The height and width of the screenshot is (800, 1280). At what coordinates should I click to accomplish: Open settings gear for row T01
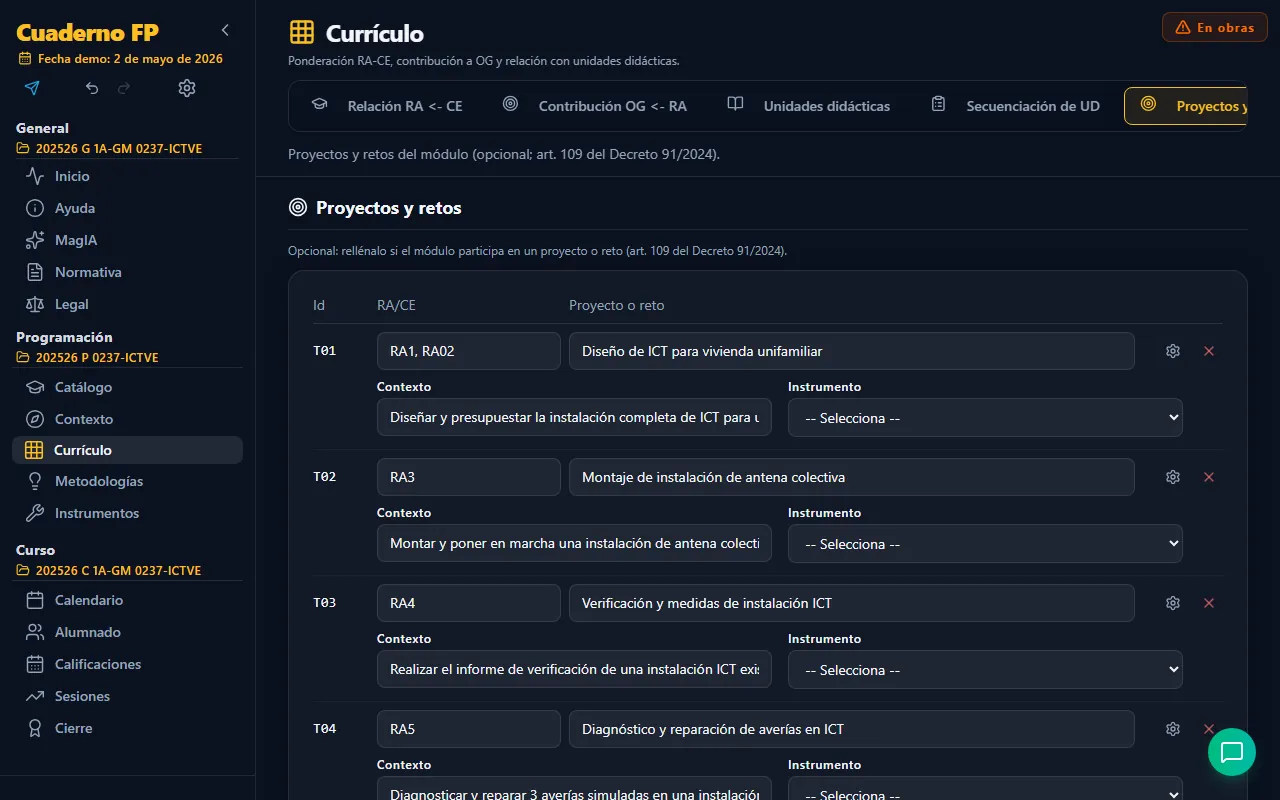click(x=1173, y=351)
